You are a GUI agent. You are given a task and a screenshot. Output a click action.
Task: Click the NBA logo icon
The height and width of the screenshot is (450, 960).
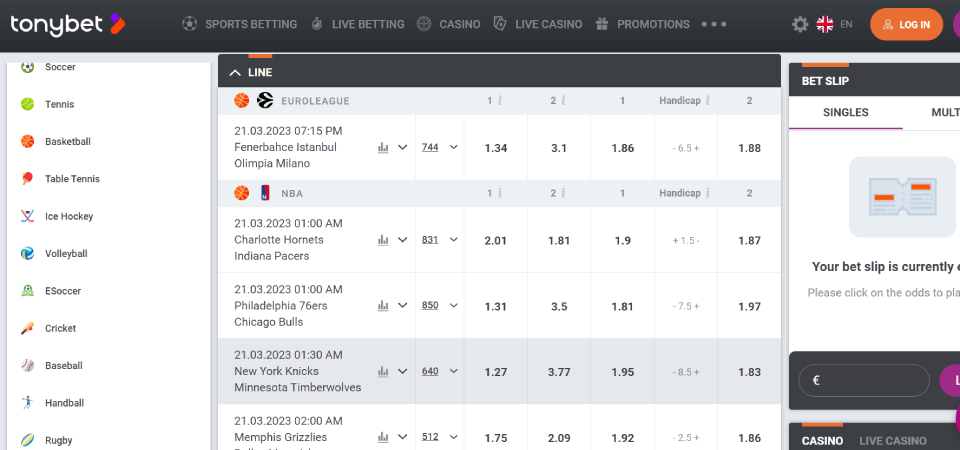click(265, 193)
